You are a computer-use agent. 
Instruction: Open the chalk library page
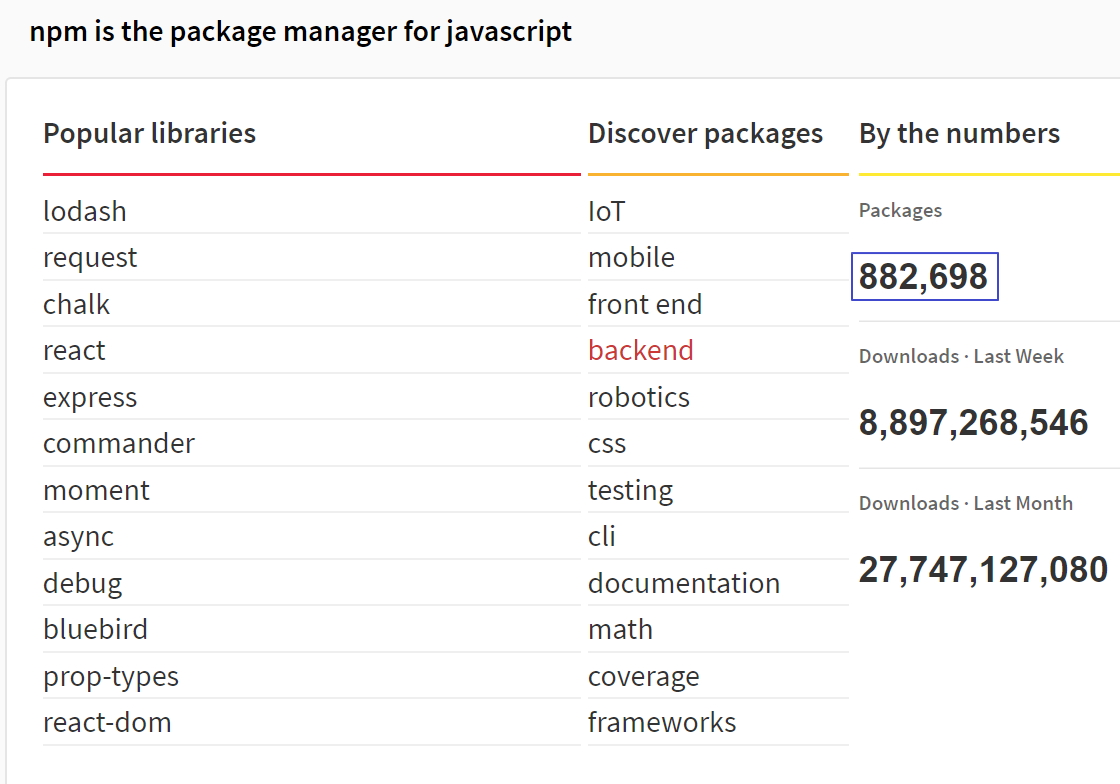[77, 305]
